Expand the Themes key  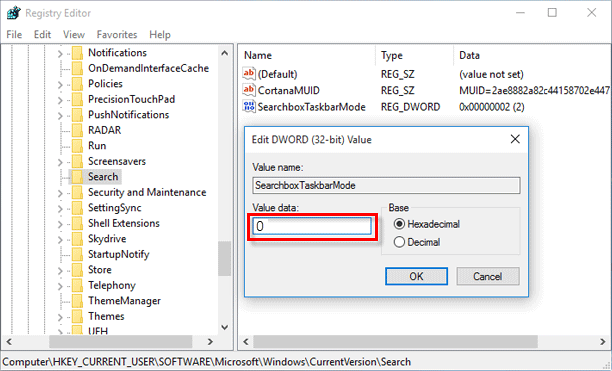[60, 317]
